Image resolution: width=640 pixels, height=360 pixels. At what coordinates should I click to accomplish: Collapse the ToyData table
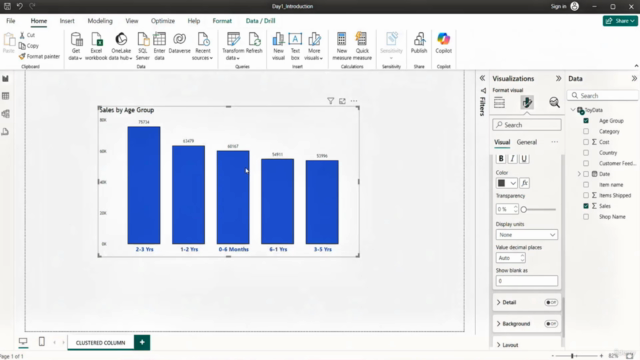pos(573,110)
